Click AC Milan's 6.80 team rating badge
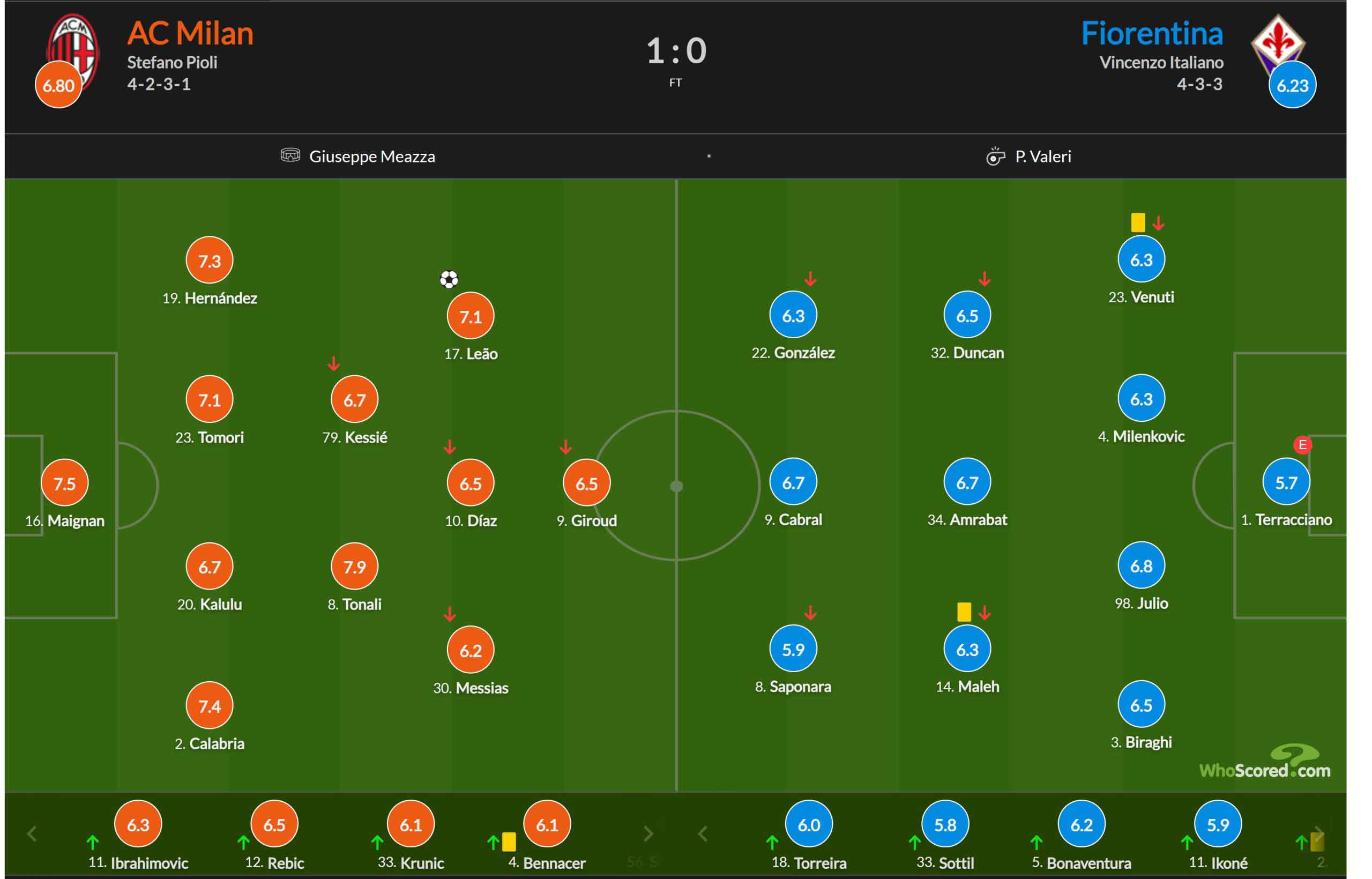This screenshot has width=1372, height=879. click(58, 85)
